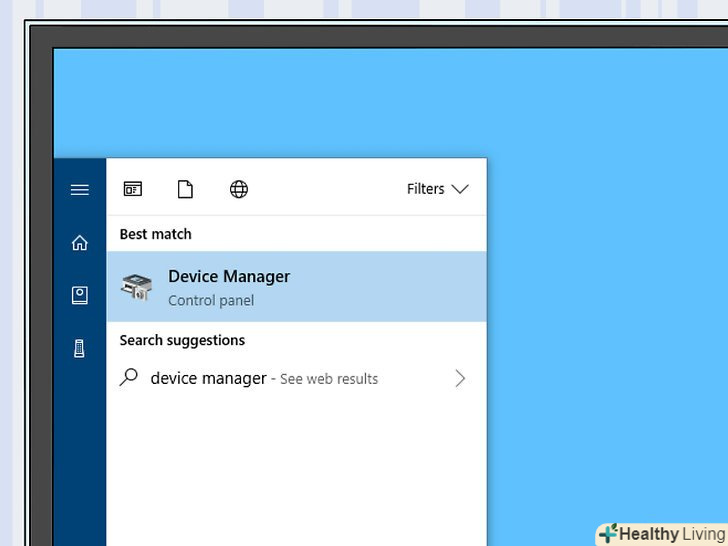Filter results by Web globe icon

[239, 189]
